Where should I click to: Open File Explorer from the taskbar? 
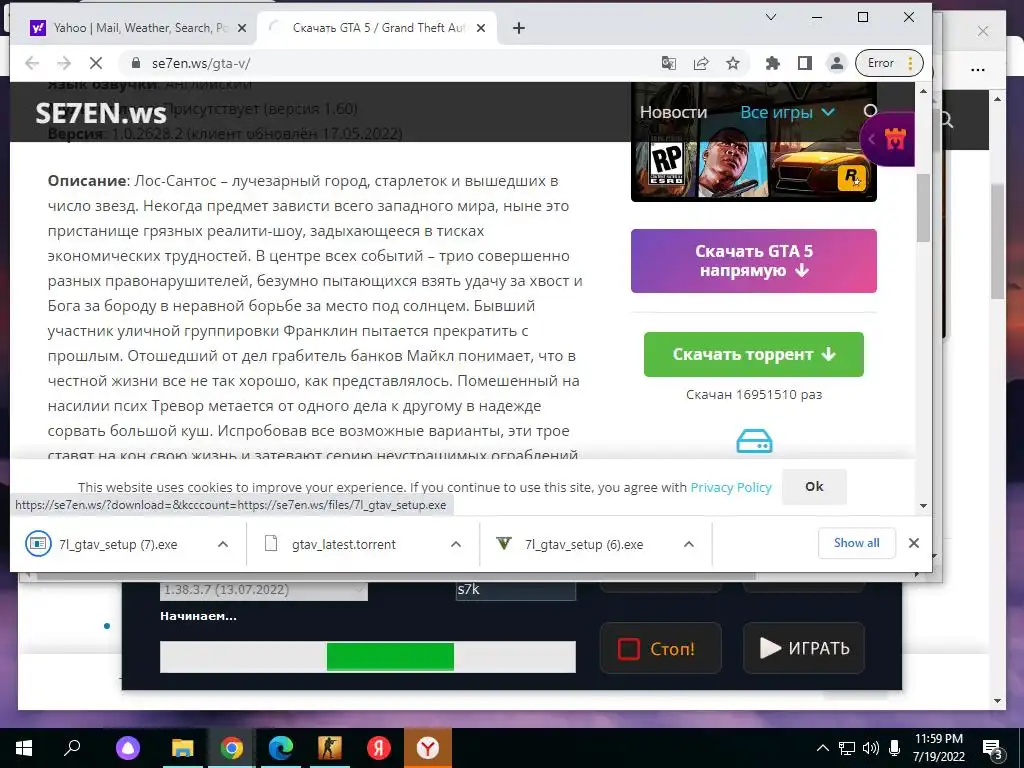coord(182,748)
